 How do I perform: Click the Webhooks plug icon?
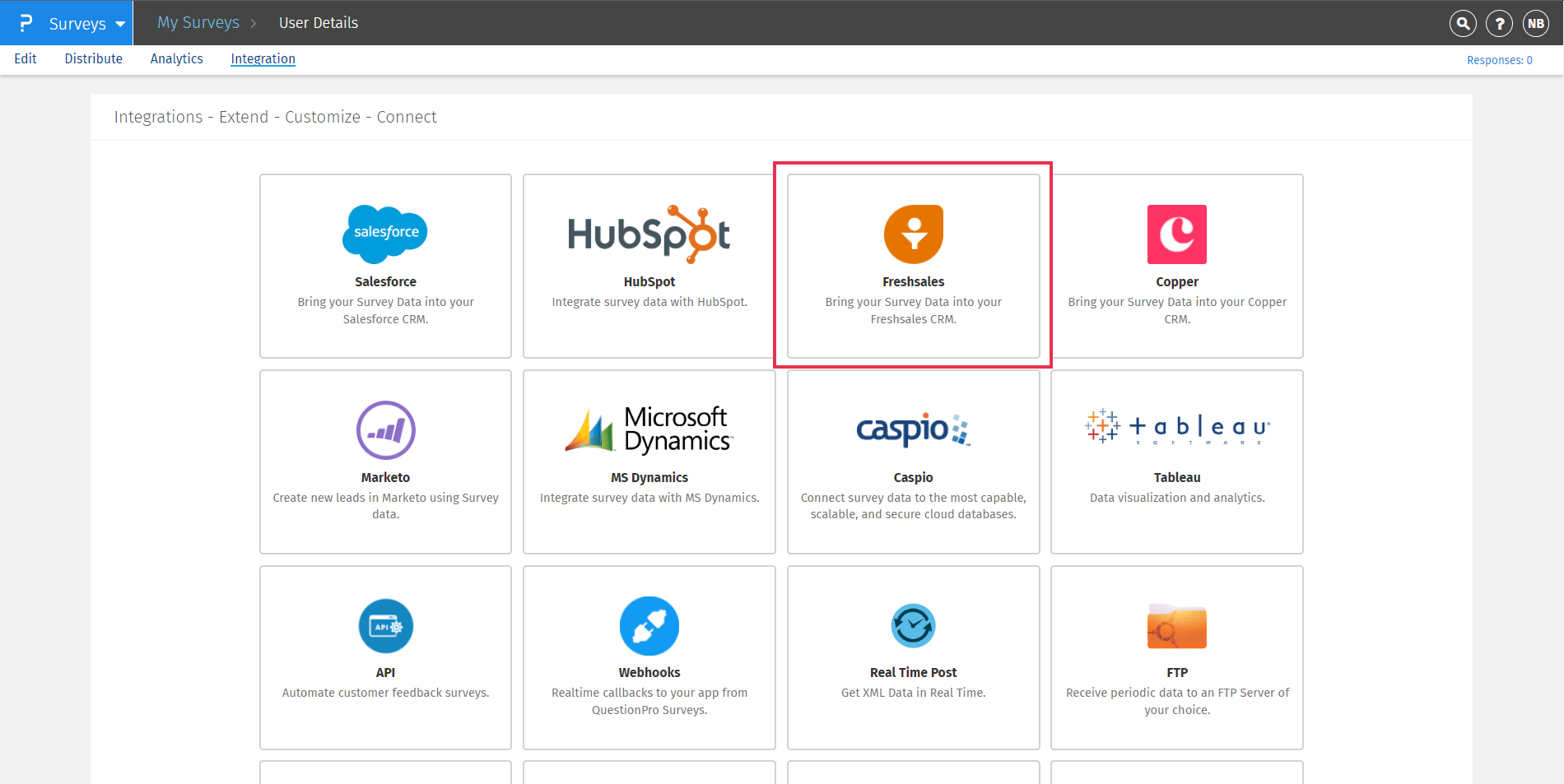[x=649, y=626]
